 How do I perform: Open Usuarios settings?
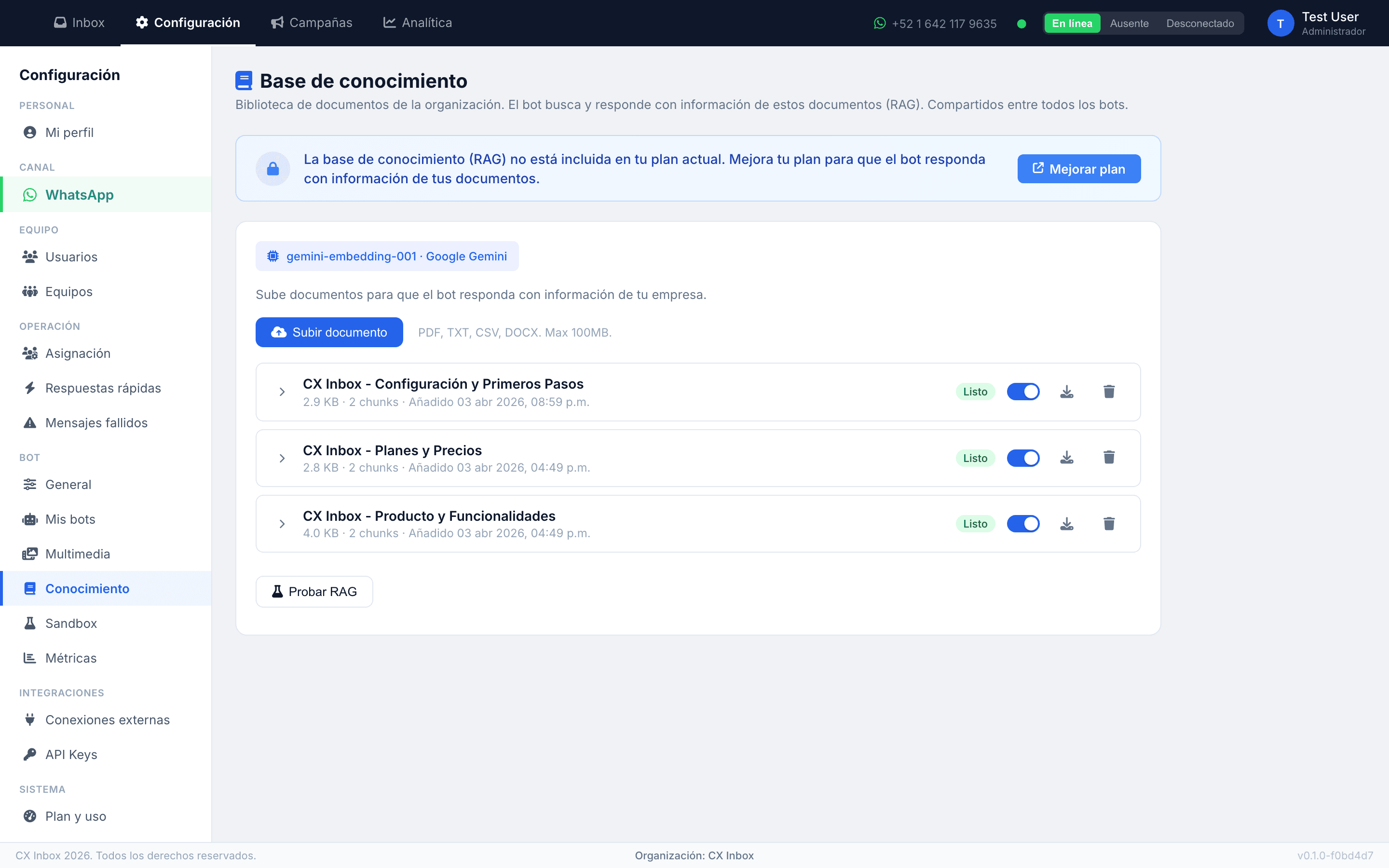106,257
